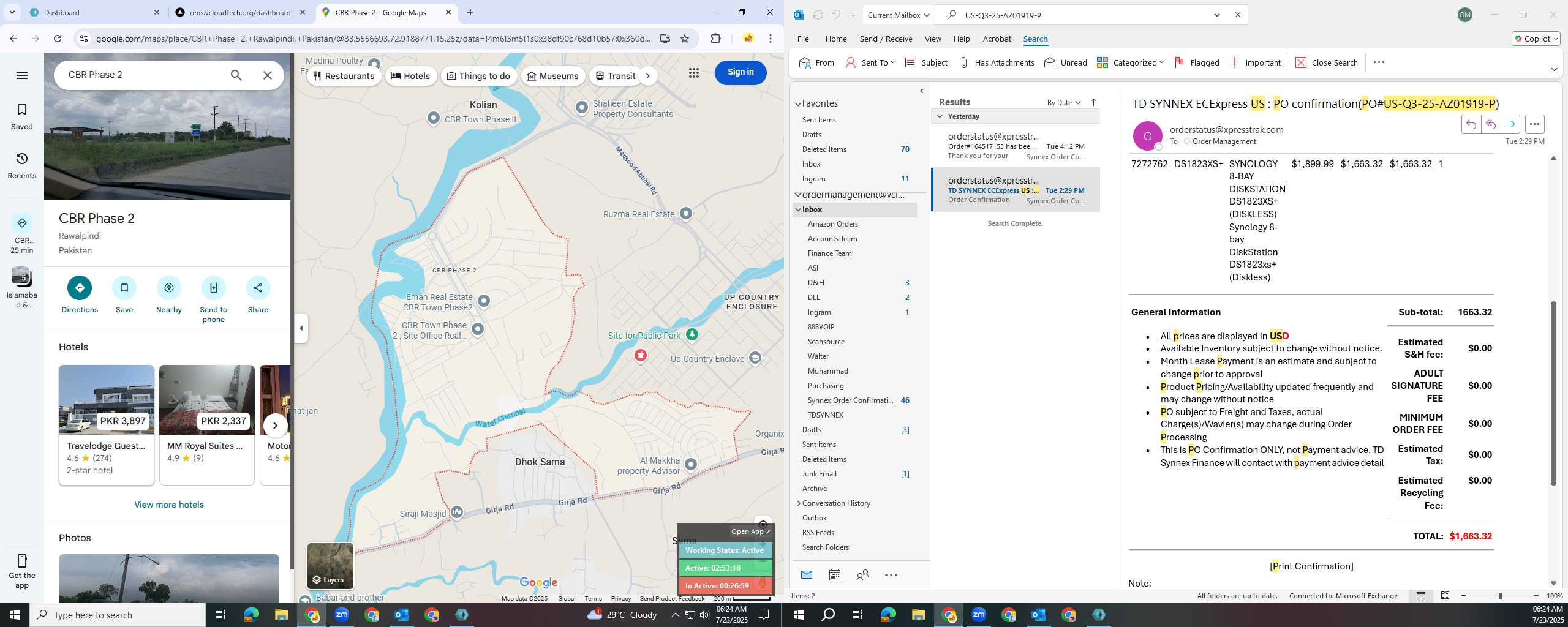Viewport: 1568px width, 627px height.
Task: Switch to Outlook People view
Action: click(x=862, y=575)
